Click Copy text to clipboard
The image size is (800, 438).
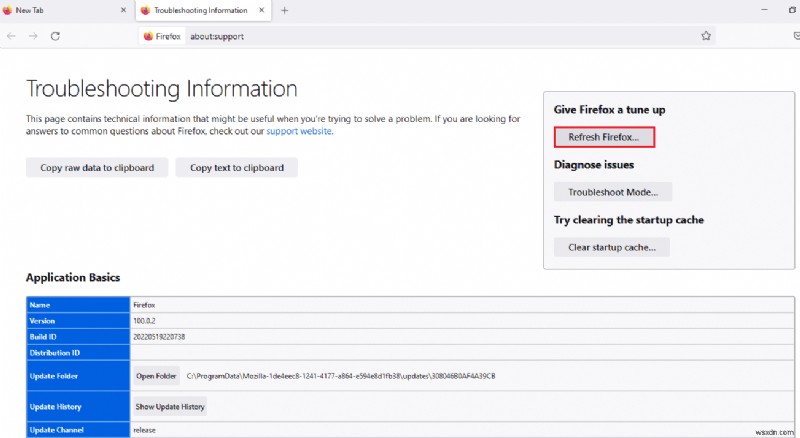[x=237, y=167]
